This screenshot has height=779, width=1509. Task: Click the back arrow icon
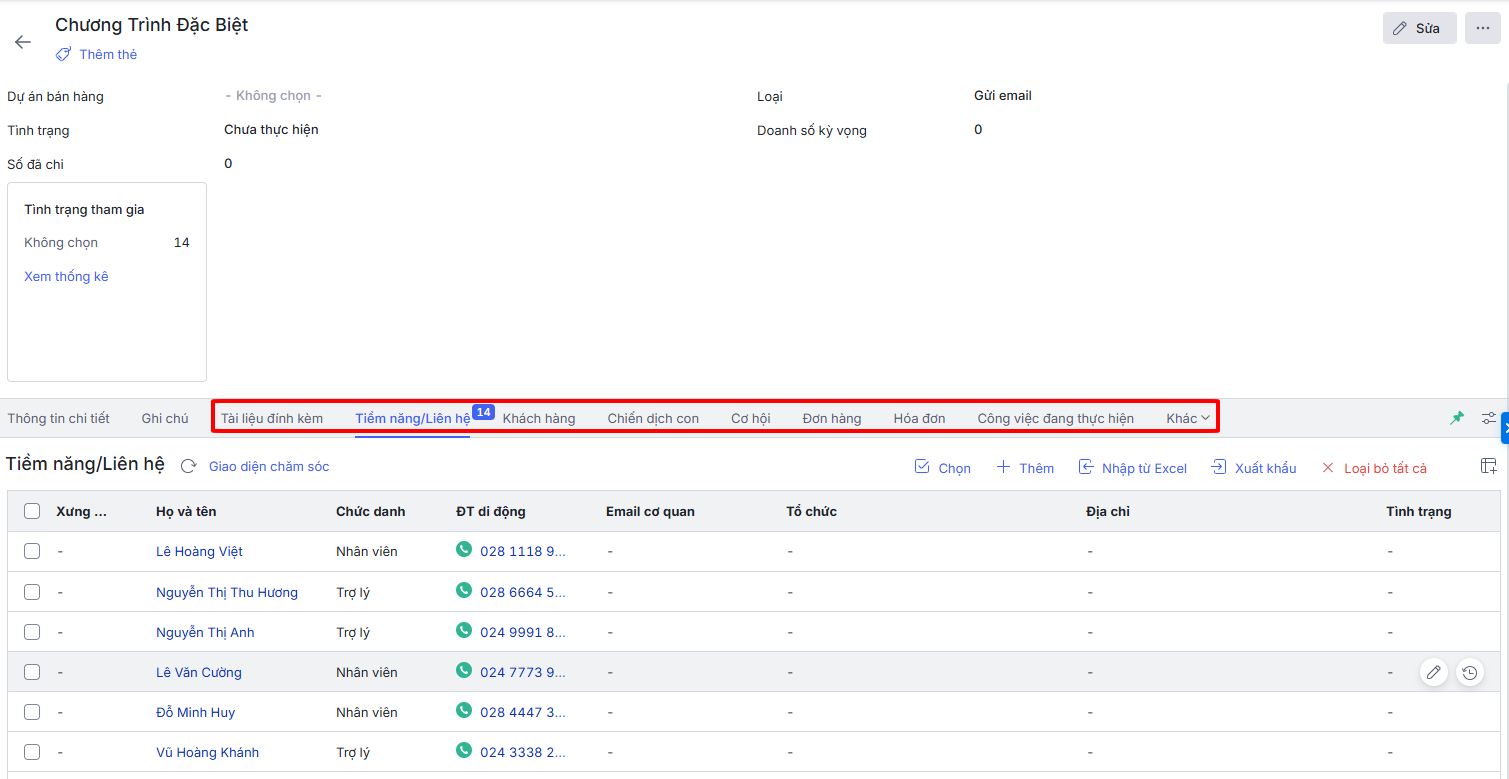pyautogui.click(x=23, y=42)
